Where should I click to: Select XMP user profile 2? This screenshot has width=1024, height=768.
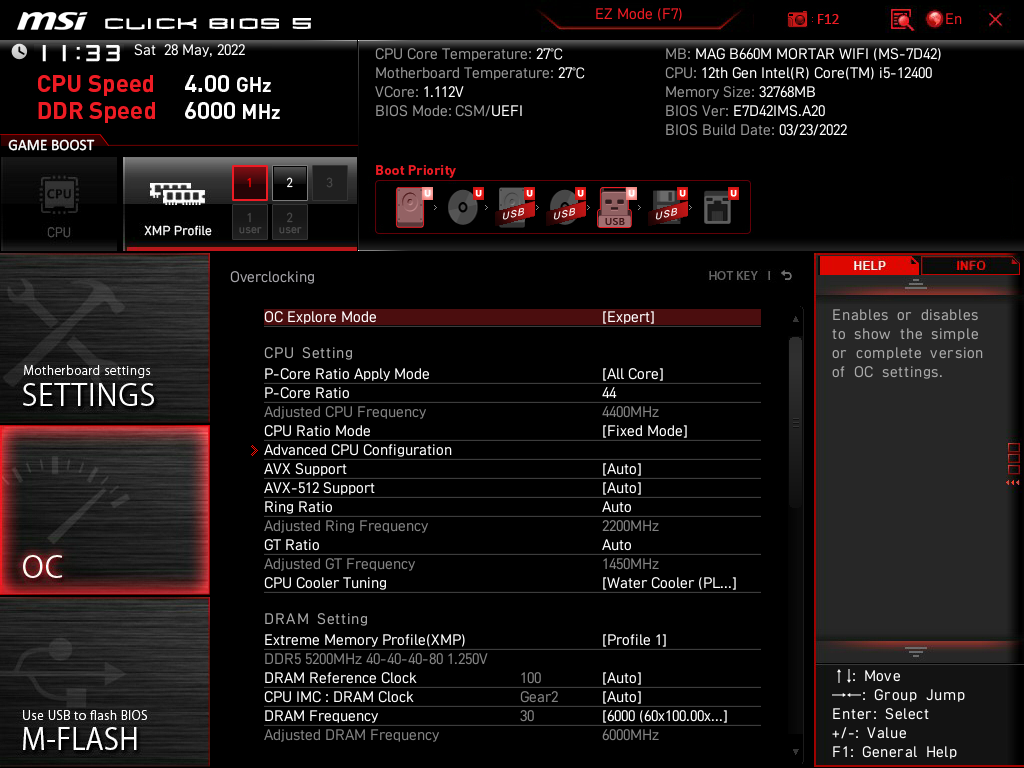coord(289,222)
